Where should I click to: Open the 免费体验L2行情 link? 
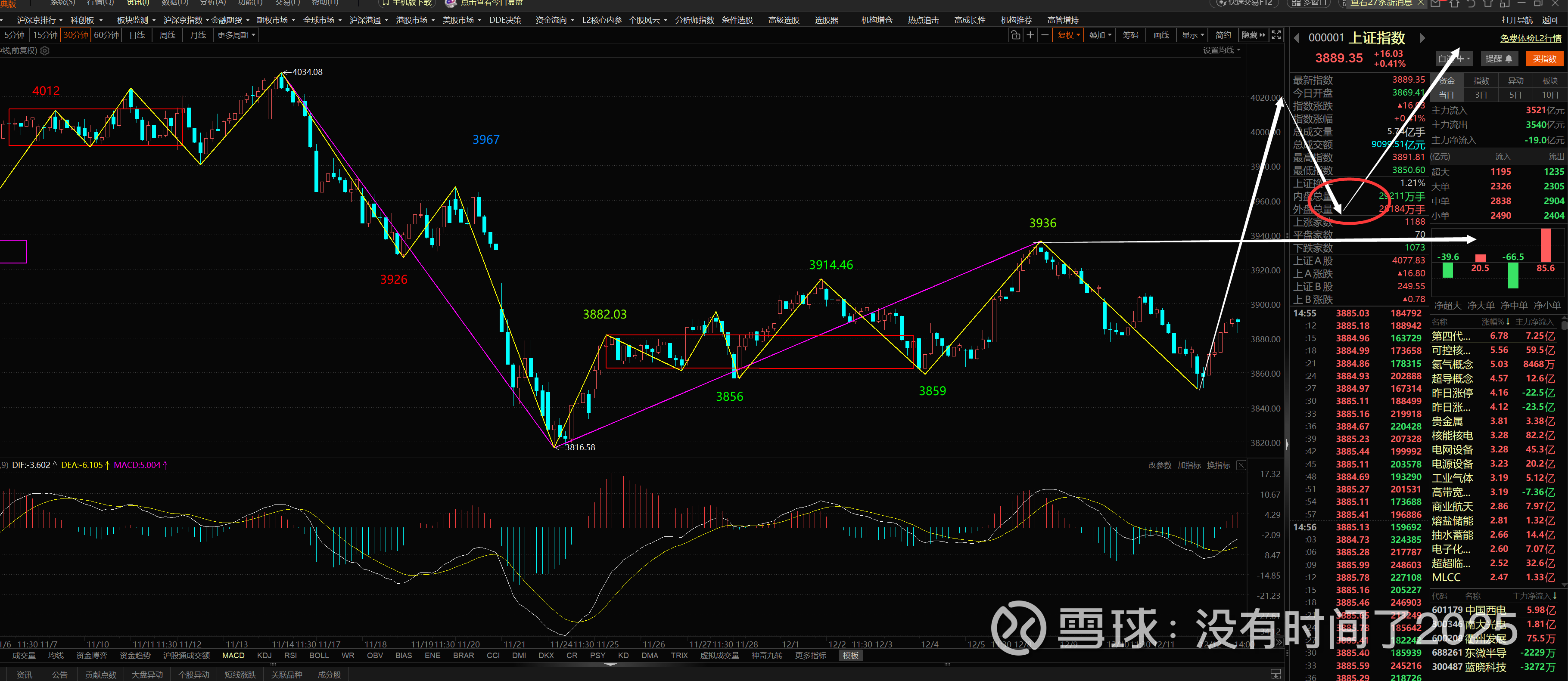pyautogui.click(x=1530, y=38)
